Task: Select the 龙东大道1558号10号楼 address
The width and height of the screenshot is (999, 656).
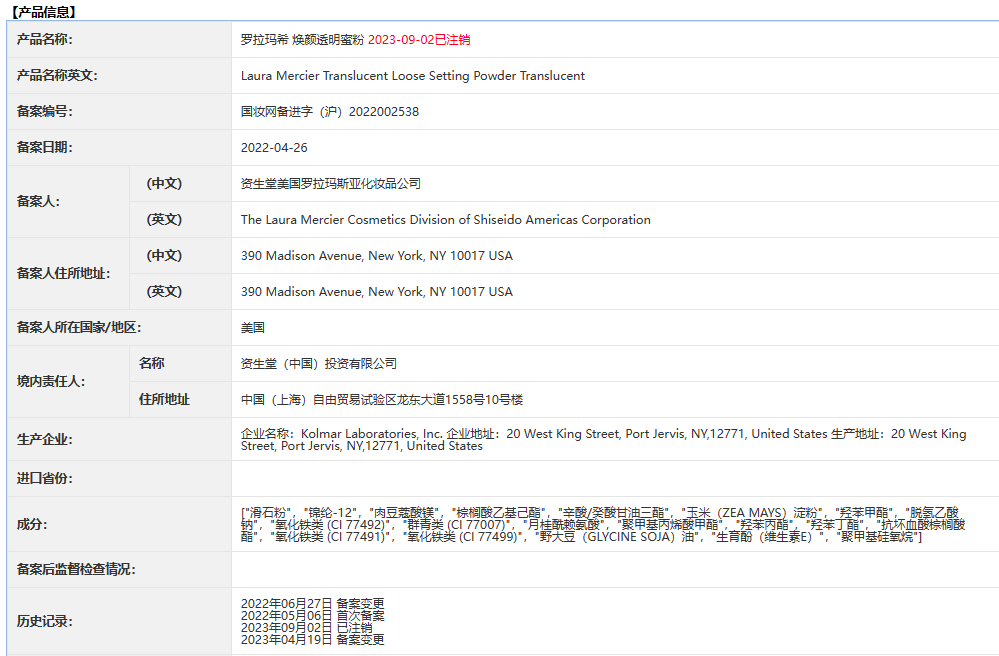Action: 382,399
